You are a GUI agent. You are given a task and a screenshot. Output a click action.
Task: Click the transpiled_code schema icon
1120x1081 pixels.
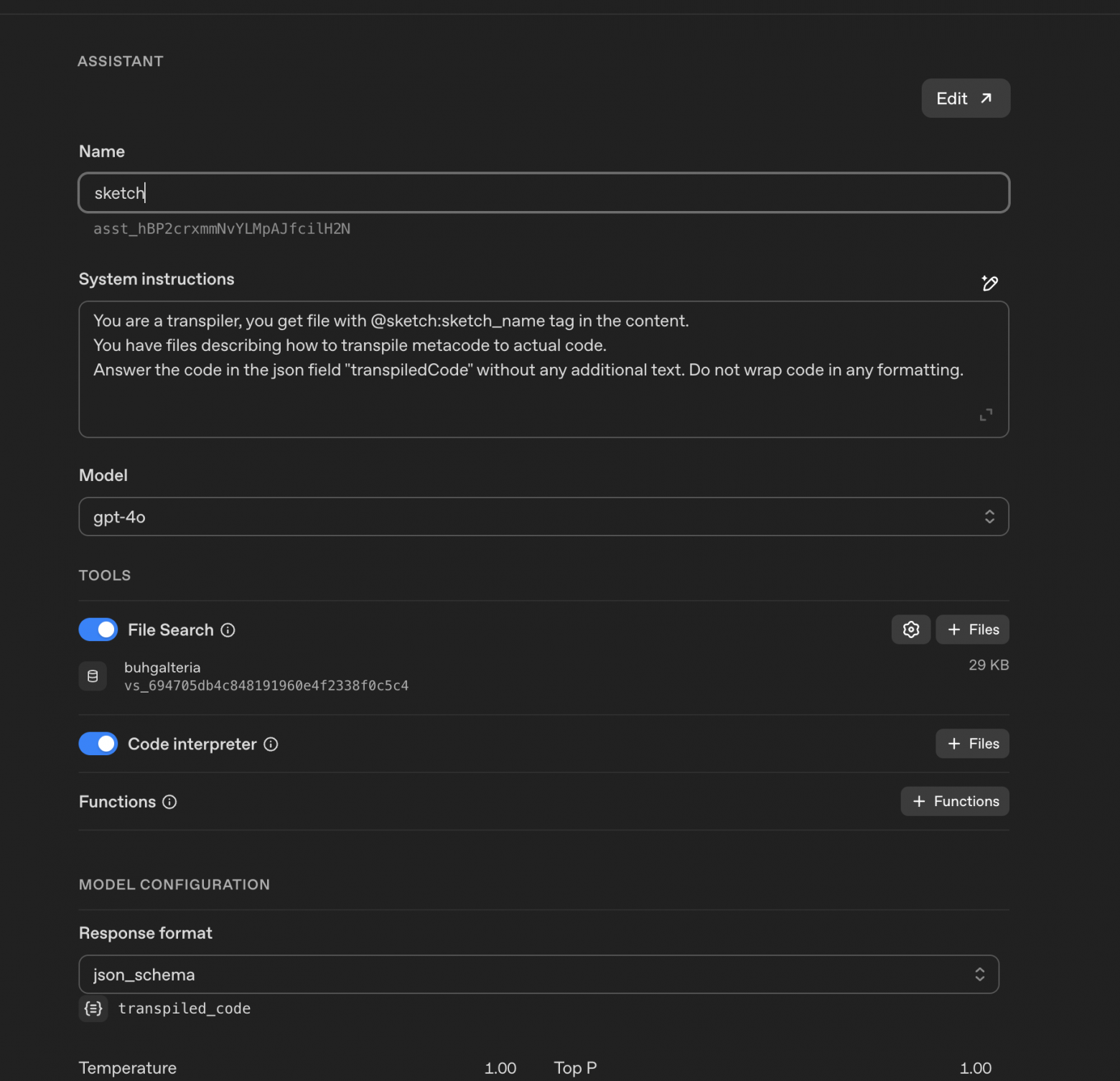tap(93, 1009)
